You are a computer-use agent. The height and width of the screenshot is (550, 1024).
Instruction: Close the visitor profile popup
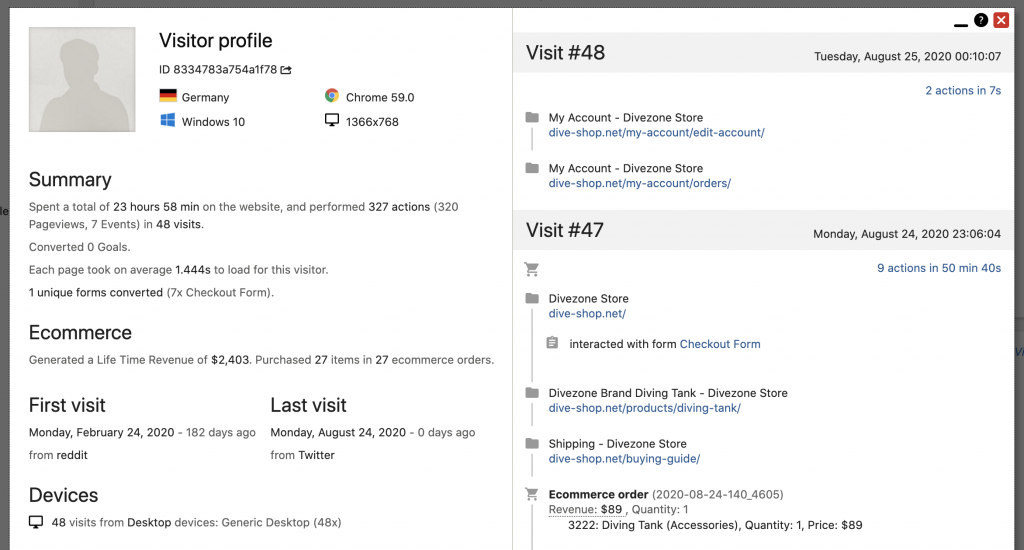click(x=1001, y=20)
